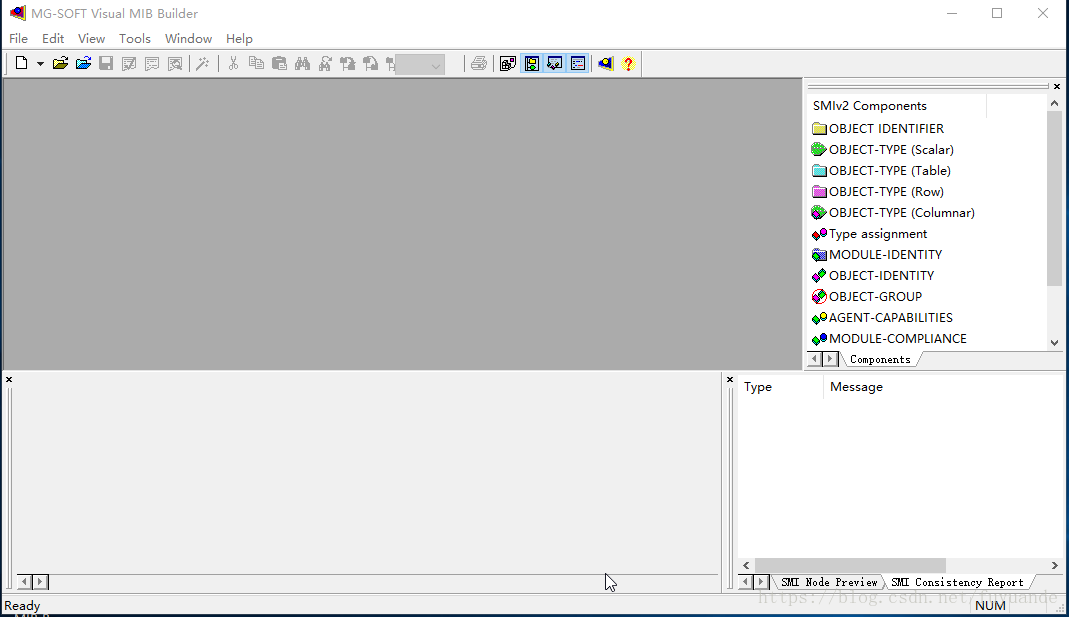Open the Tools menu
1069x617 pixels.
pyautogui.click(x=135, y=39)
